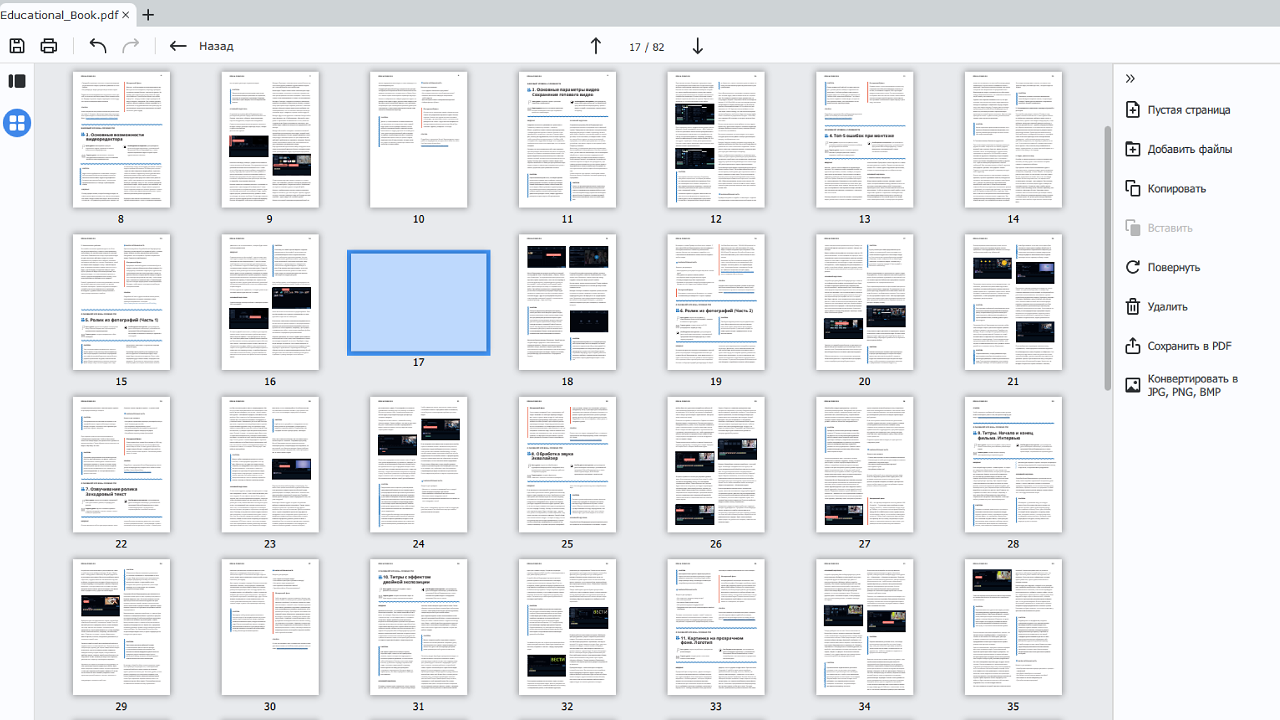Viewport: 1280px width, 720px height.
Task: Collapse the right panel with double chevron
Action: click(x=1130, y=78)
